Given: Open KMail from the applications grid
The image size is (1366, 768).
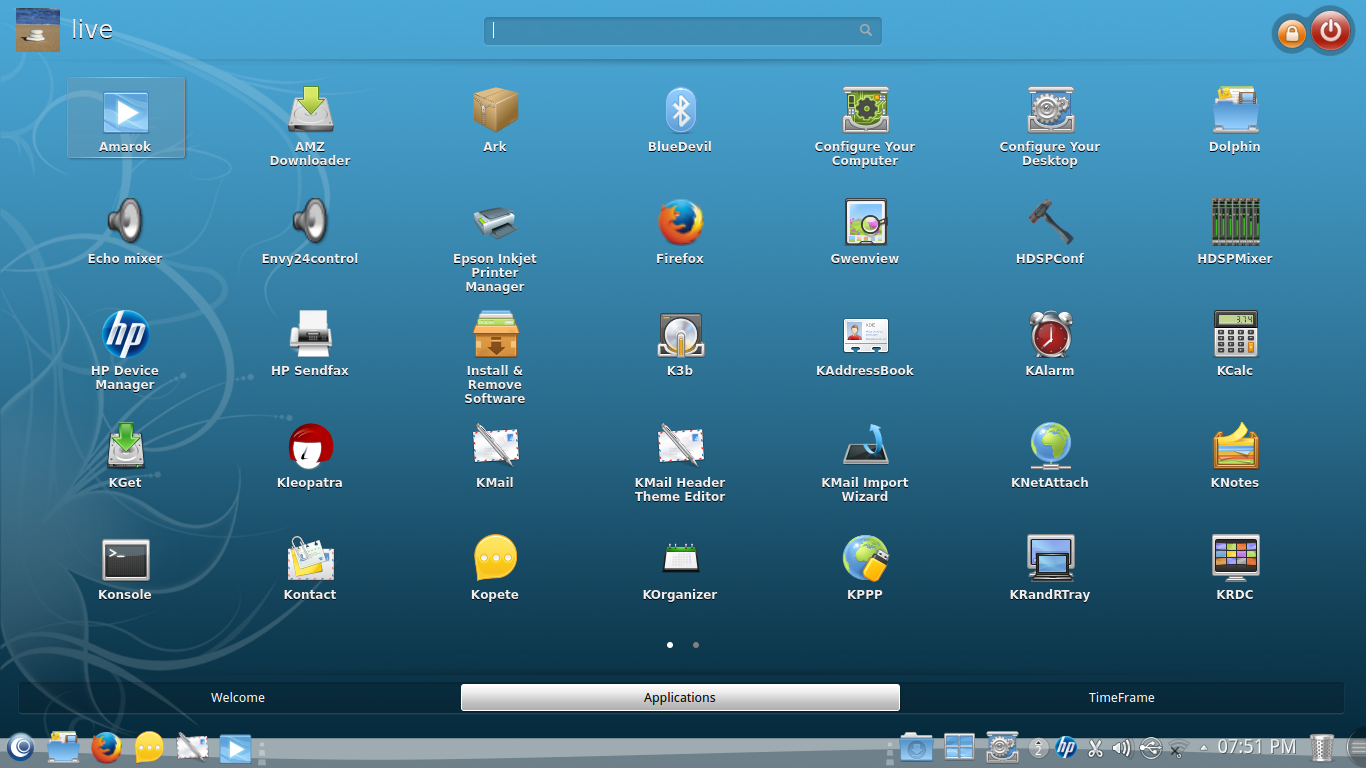Looking at the screenshot, I should [x=495, y=454].
